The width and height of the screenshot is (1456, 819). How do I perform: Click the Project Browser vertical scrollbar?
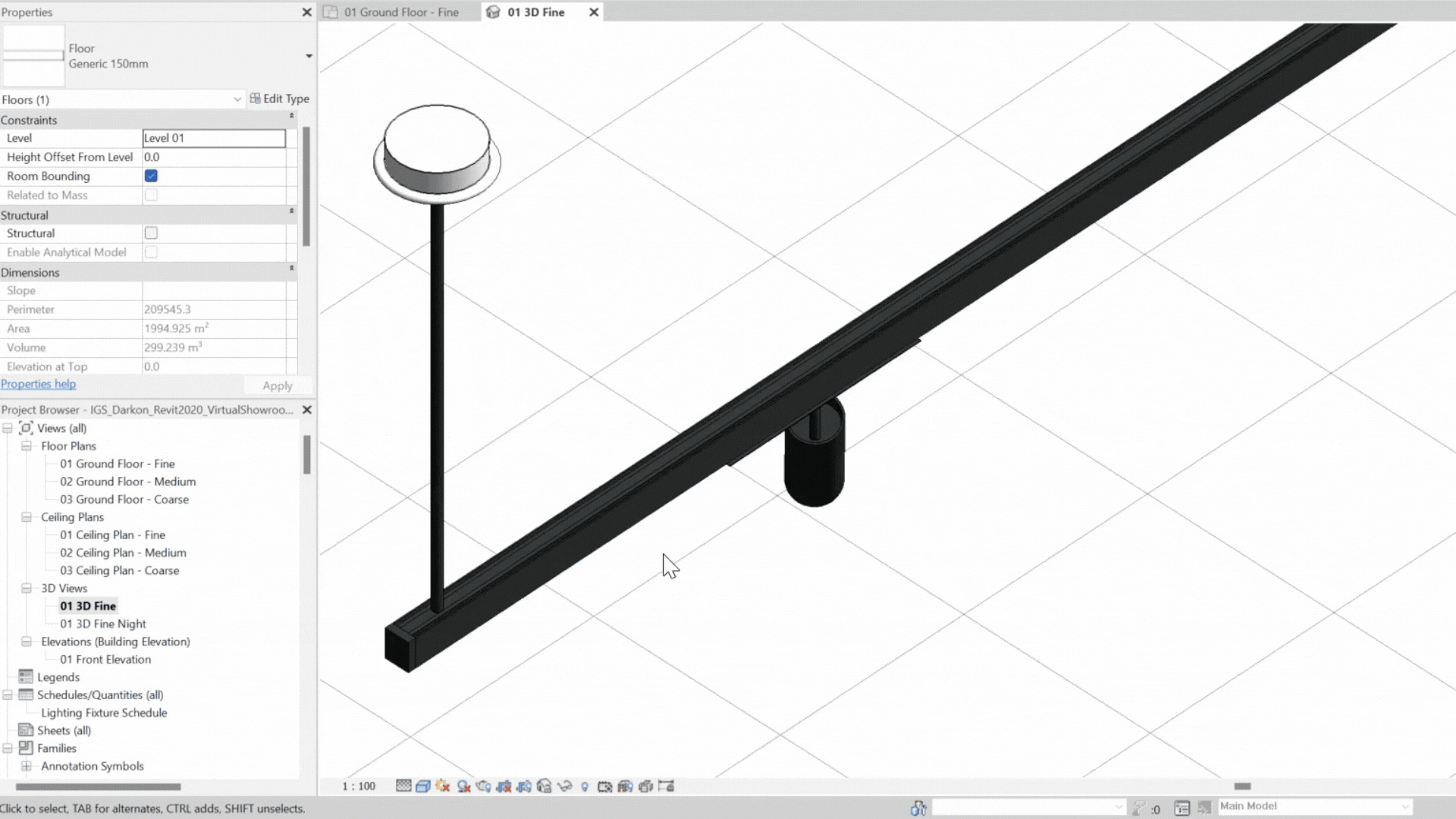(x=307, y=454)
